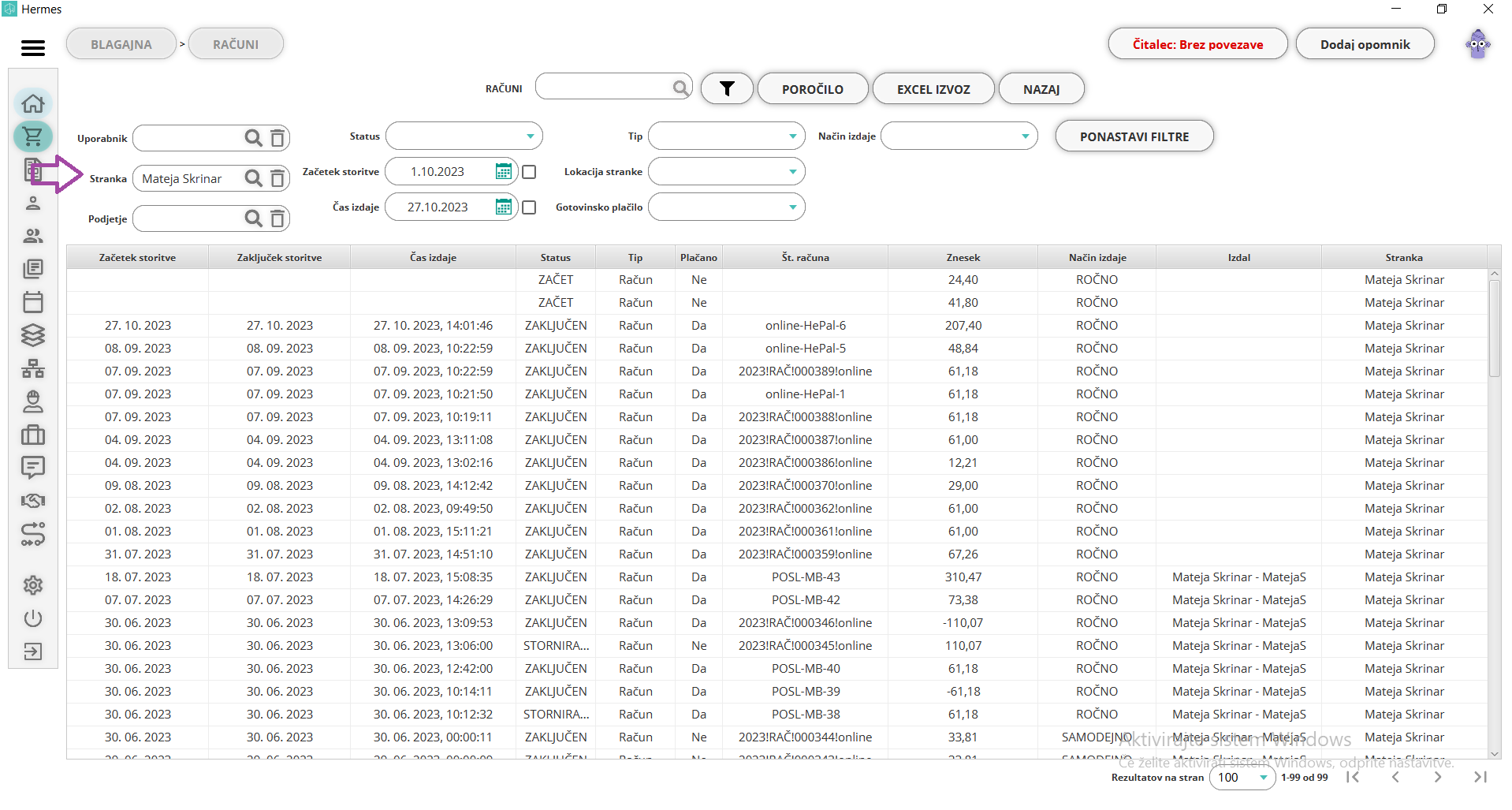Click PONASTAVI FILTRE button
The height and width of the screenshot is (810, 1512).
coord(1134,136)
